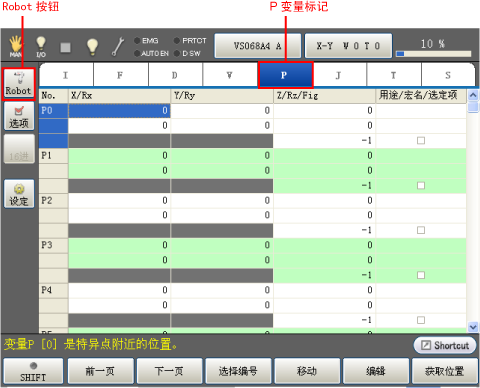The height and width of the screenshot is (388, 480).
Task: Switch to the I variable tab
Action: click(66, 75)
